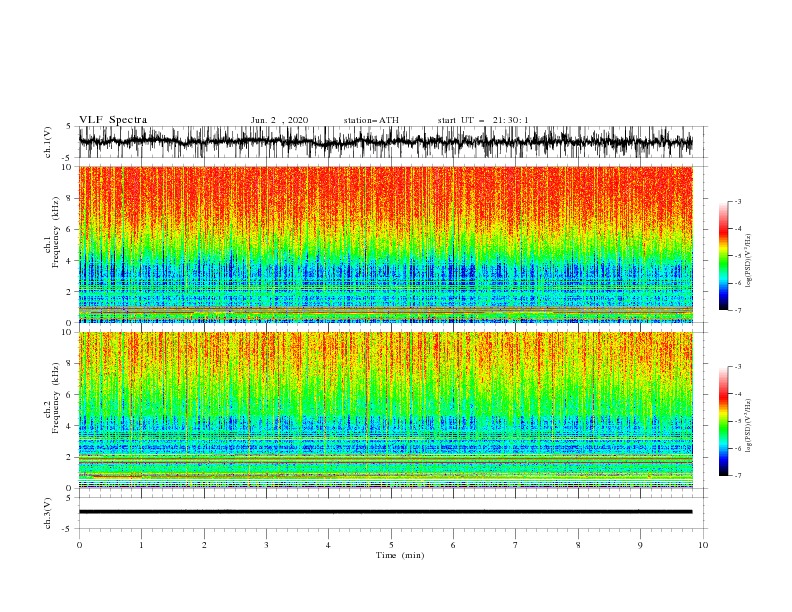The image size is (792, 612).
Task: Click the "4" tick on the time axis
Action: pyautogui.click(x=328, y=545)
